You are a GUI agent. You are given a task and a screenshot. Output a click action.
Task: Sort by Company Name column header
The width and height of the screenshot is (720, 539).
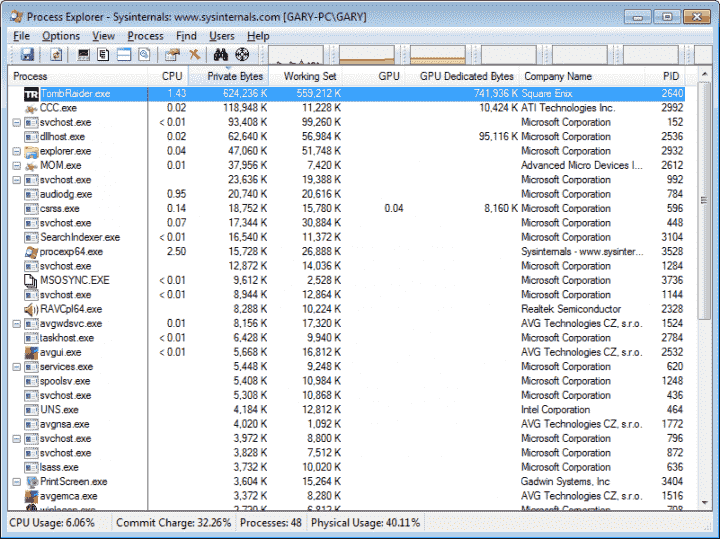point(582,76)
